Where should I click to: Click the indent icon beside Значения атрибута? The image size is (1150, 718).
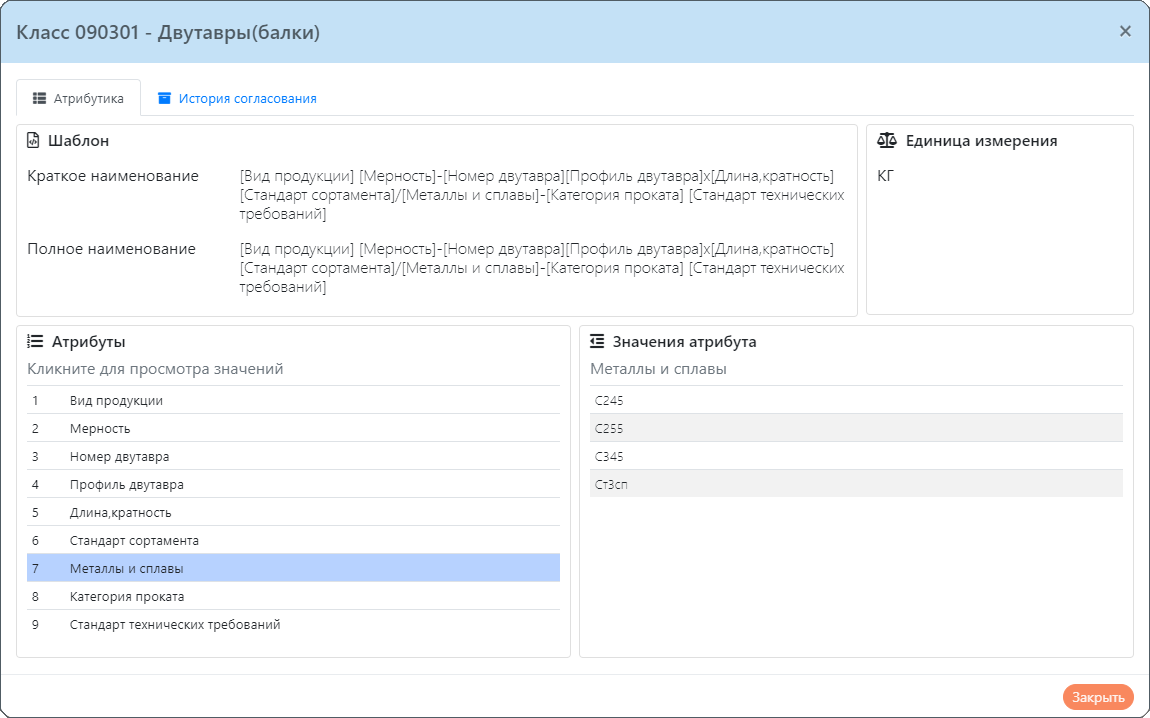[x=597, y=342]
